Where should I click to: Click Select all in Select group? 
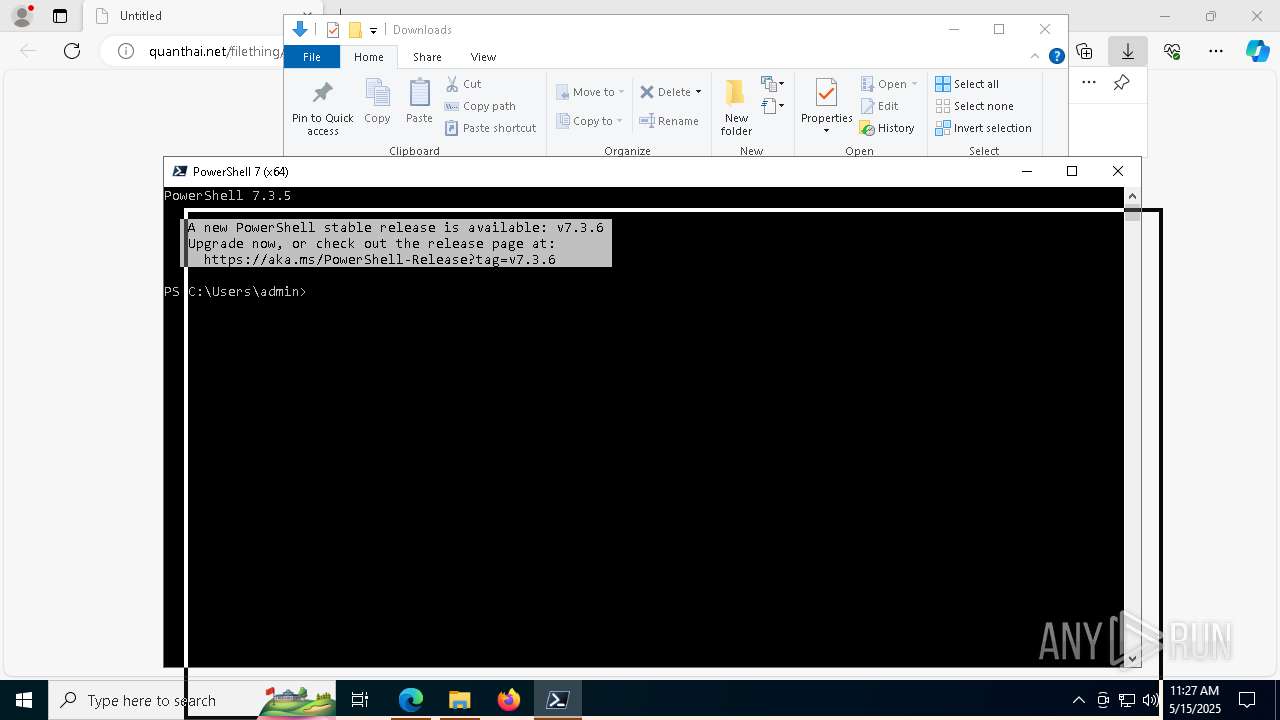click(967, 84)
